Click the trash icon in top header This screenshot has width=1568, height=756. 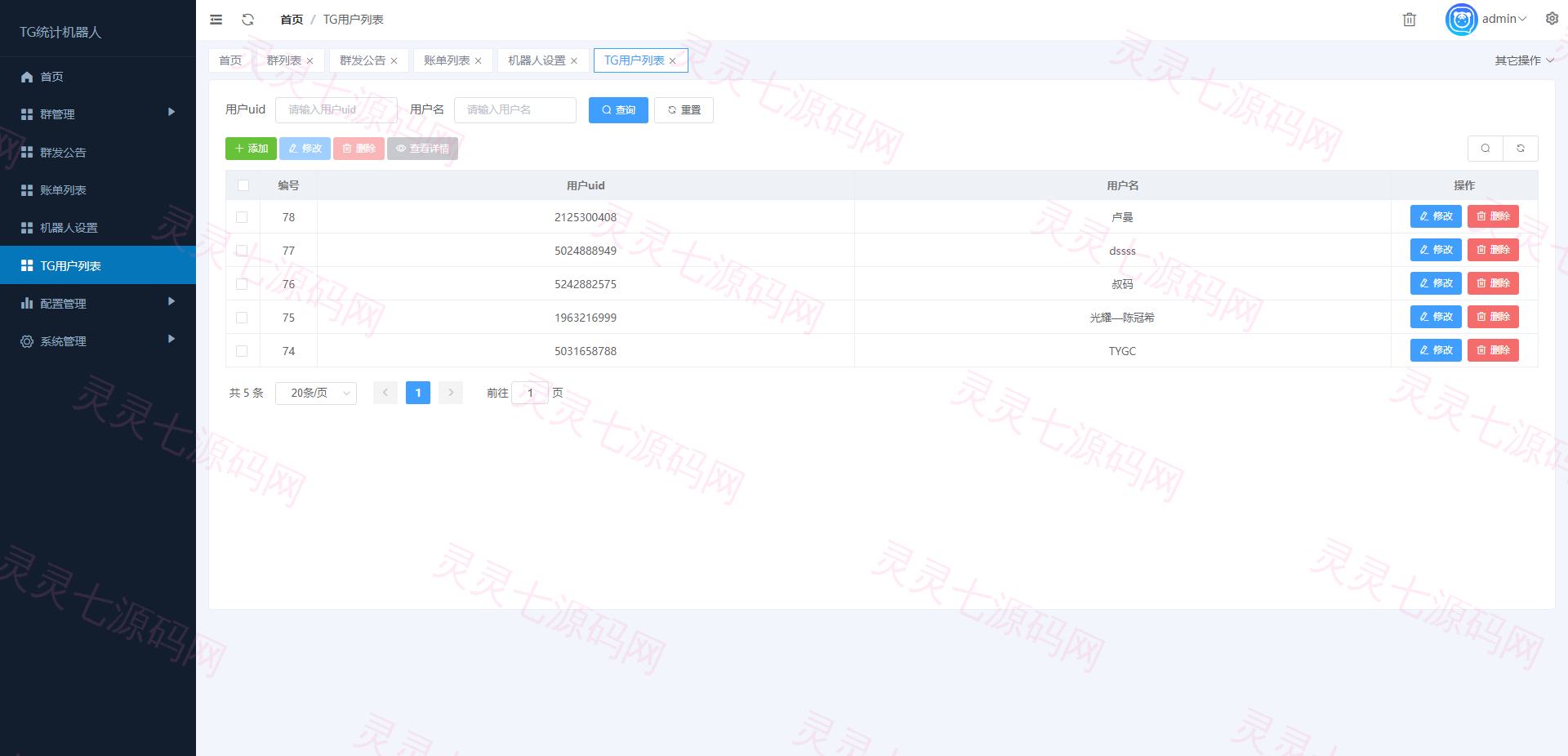[x=1410, y=20]
